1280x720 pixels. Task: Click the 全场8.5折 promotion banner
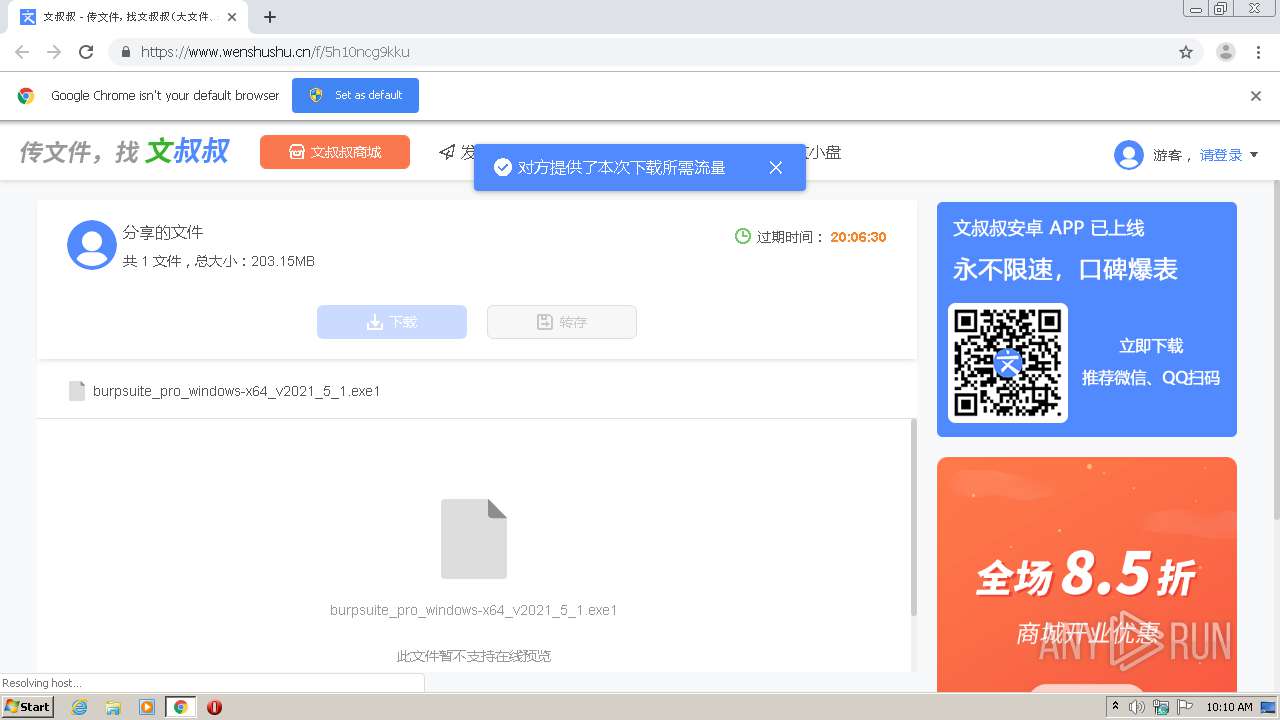pos(1087,575)
